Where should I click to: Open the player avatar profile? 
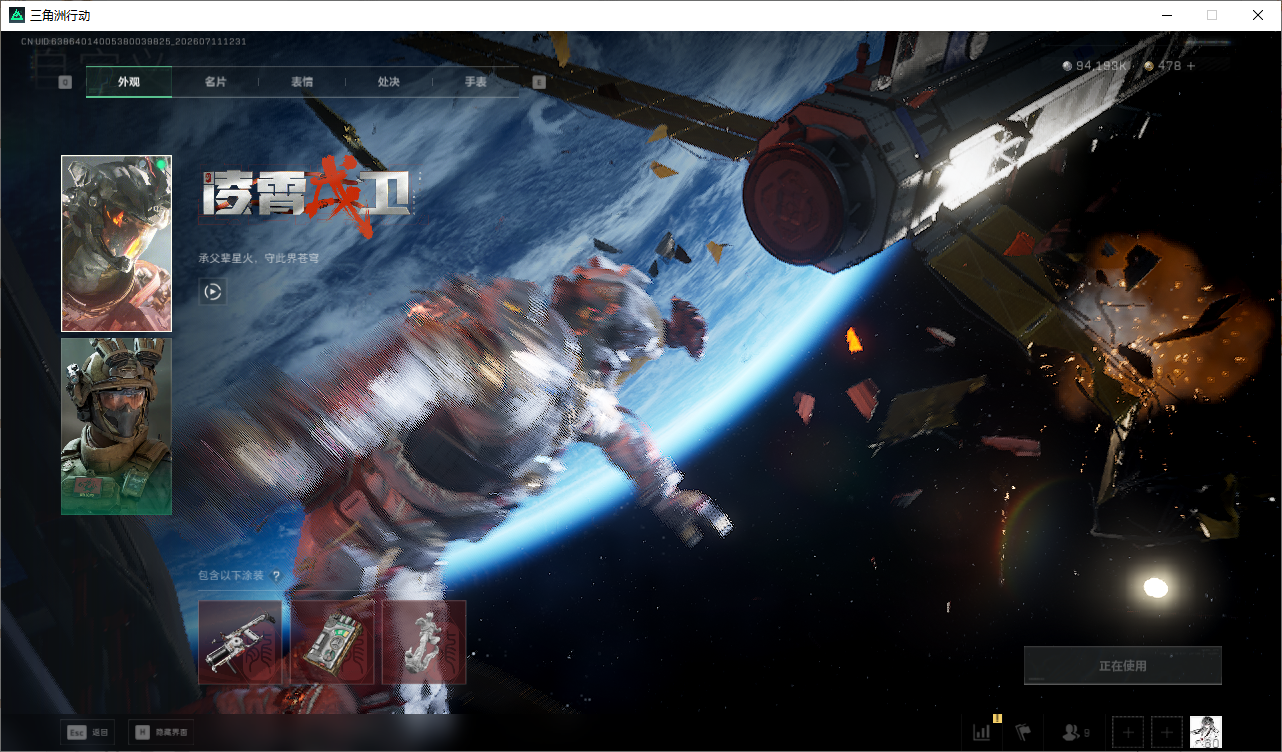pos(1206,732)
